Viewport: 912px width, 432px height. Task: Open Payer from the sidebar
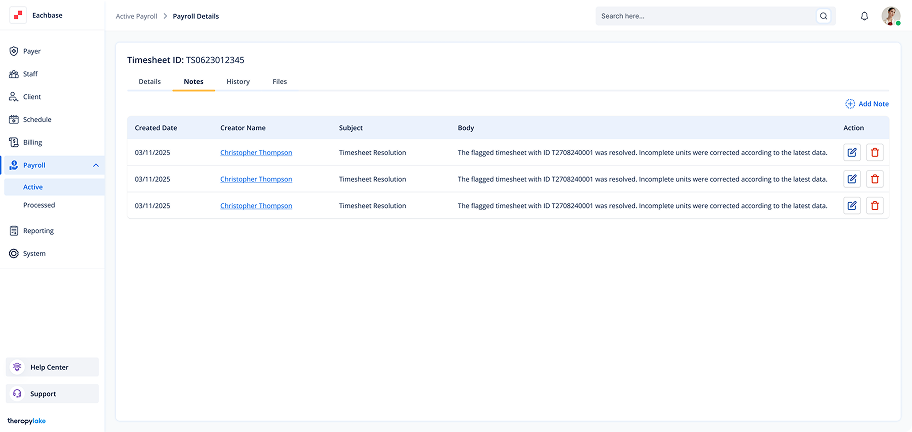click(32, 51)
